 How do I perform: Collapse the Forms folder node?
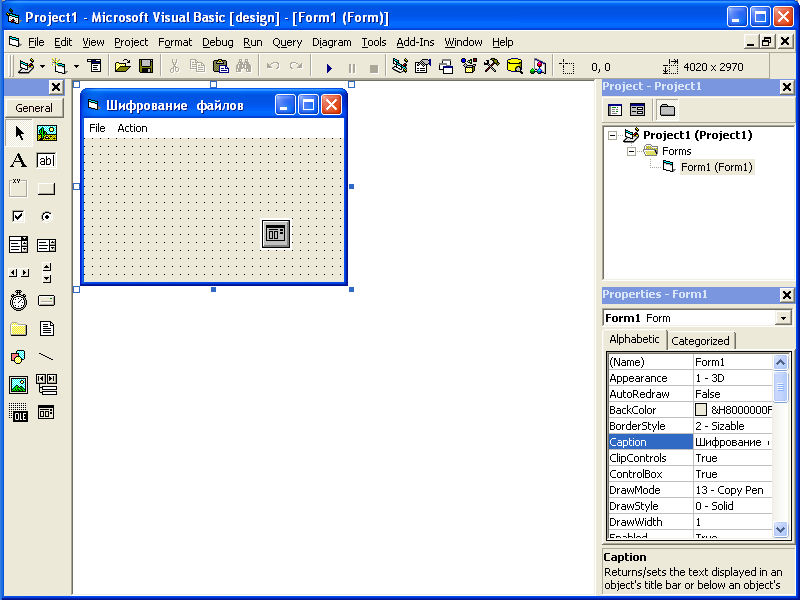(631, 151)
